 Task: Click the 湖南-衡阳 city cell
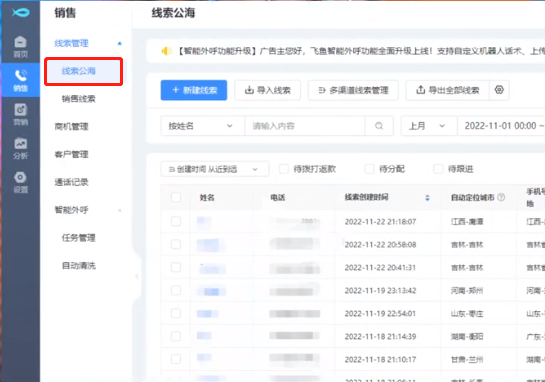click(467, 336)
